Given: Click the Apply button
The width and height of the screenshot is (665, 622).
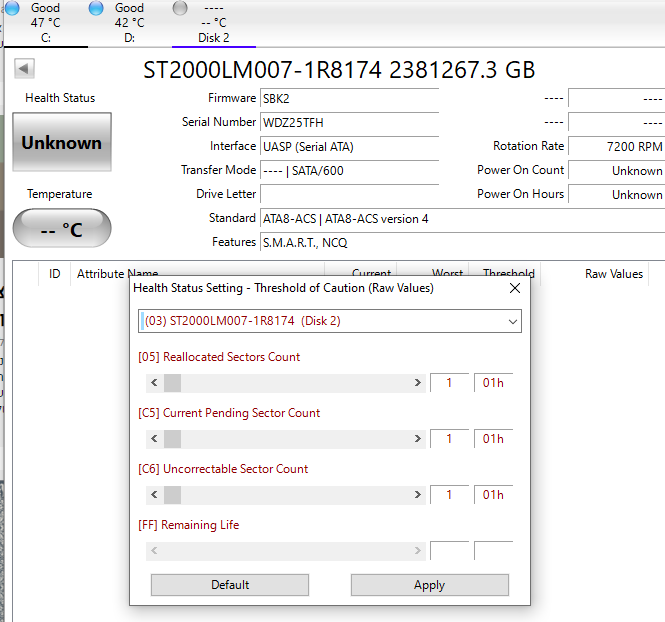Looking at the screenshot, I should 430,585.
